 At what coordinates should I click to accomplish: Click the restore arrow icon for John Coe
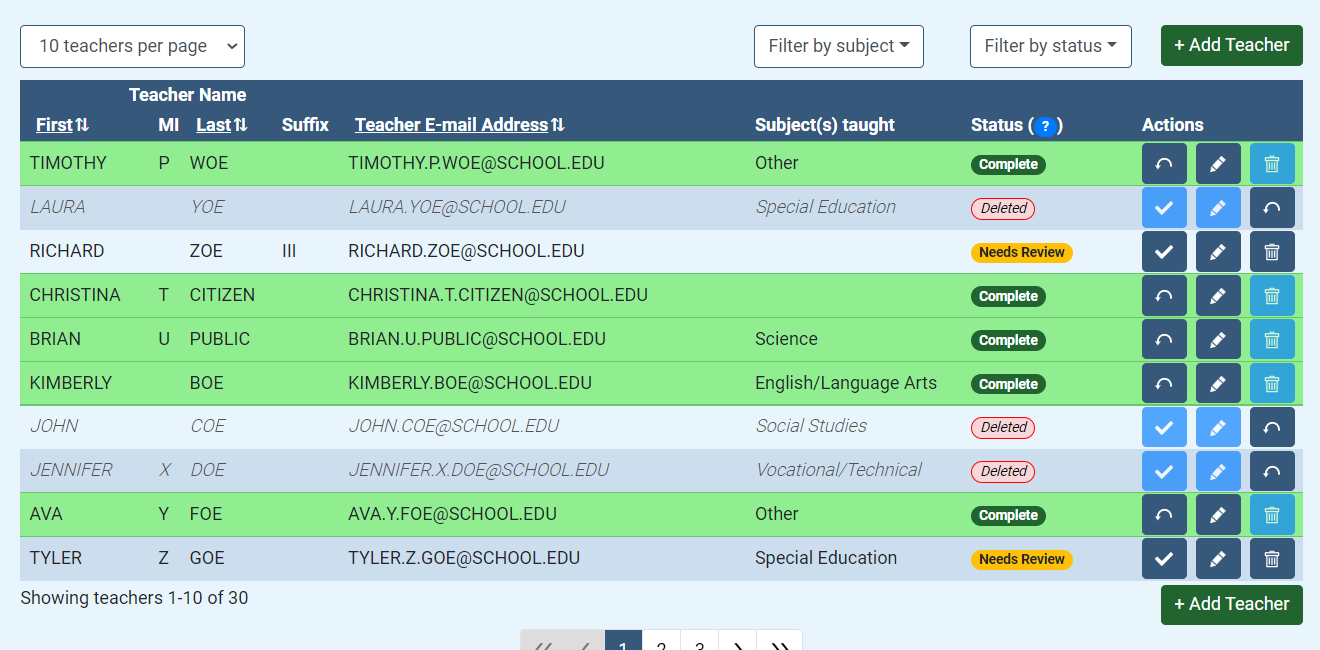click(x=1272, y=427)
